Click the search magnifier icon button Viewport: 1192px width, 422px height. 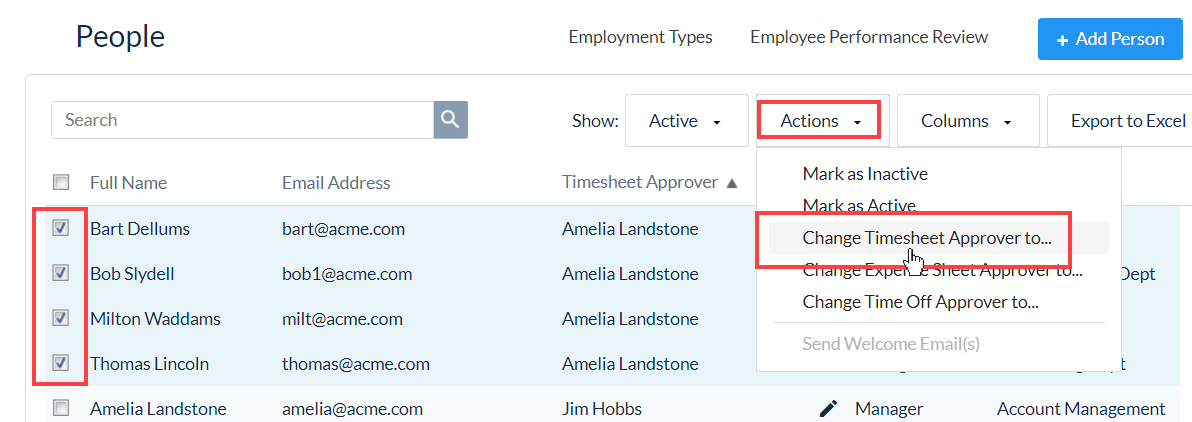[x=451, y=119]
